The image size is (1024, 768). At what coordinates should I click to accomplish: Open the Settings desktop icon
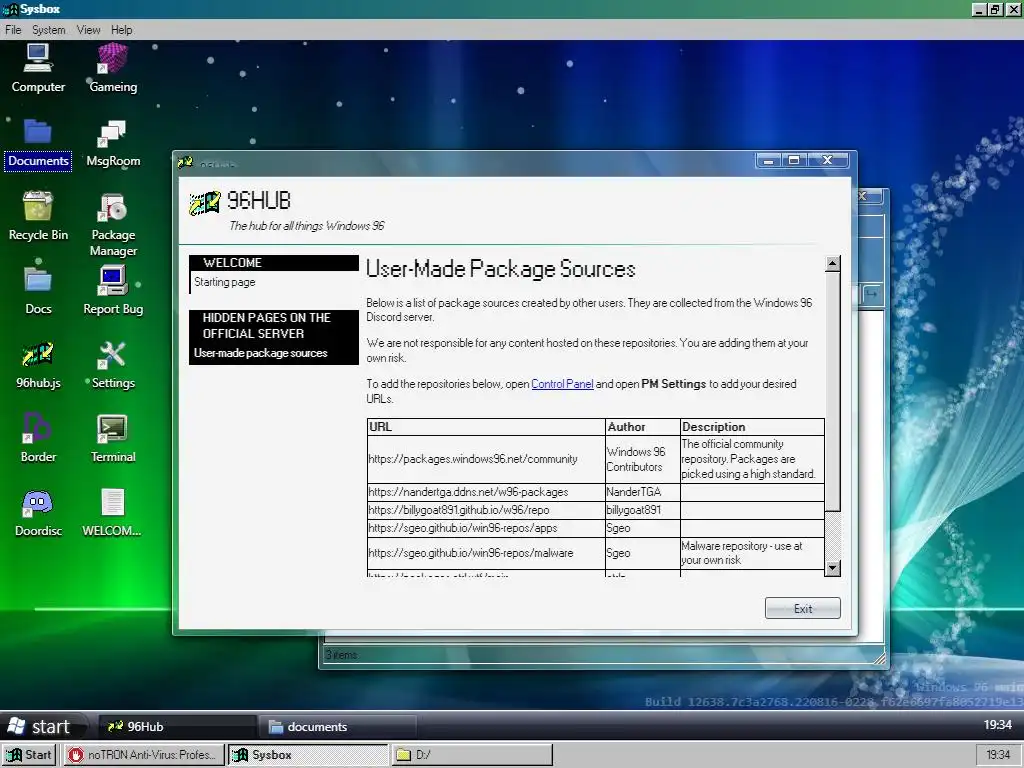click(x=113, y=366)
